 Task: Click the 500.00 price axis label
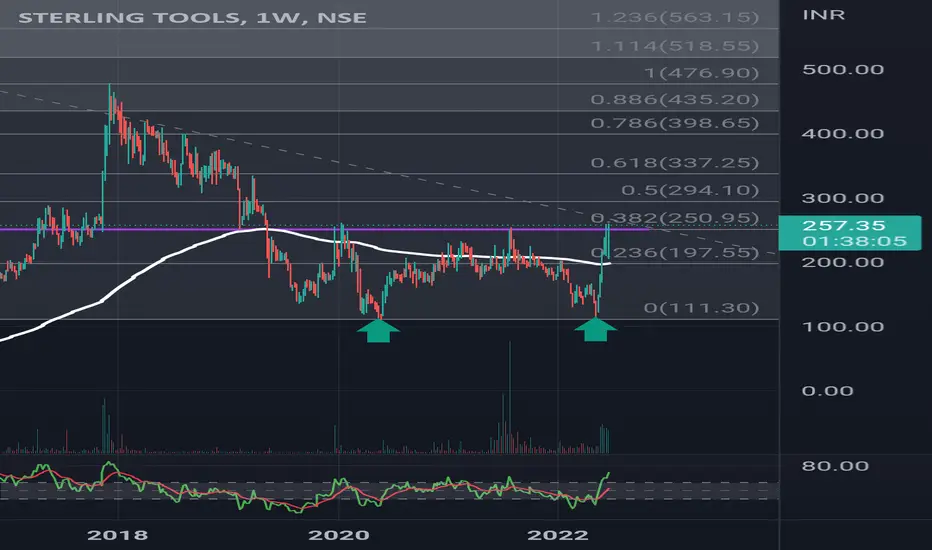843,70
